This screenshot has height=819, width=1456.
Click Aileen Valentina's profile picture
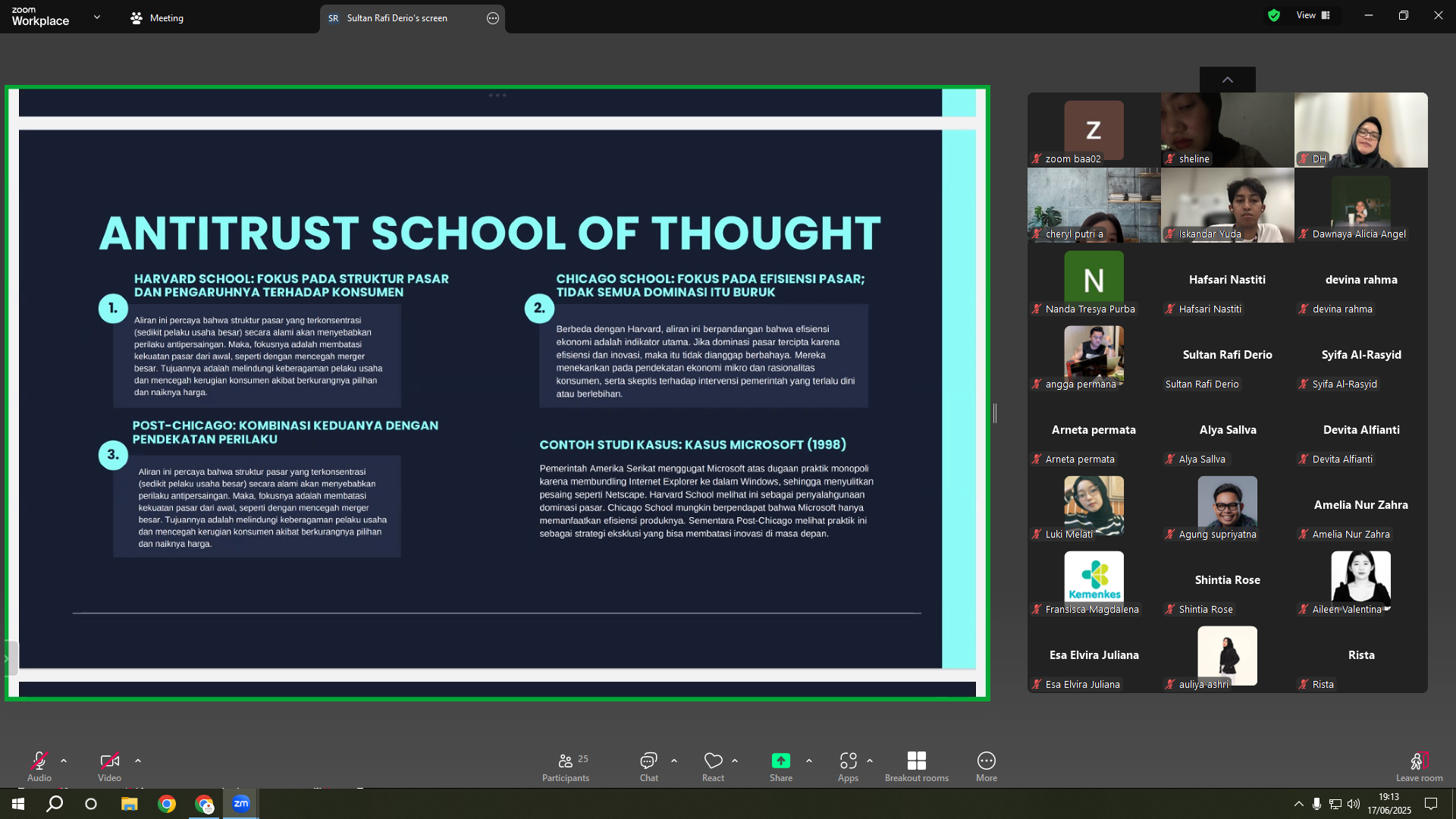tap(1361, 580)
